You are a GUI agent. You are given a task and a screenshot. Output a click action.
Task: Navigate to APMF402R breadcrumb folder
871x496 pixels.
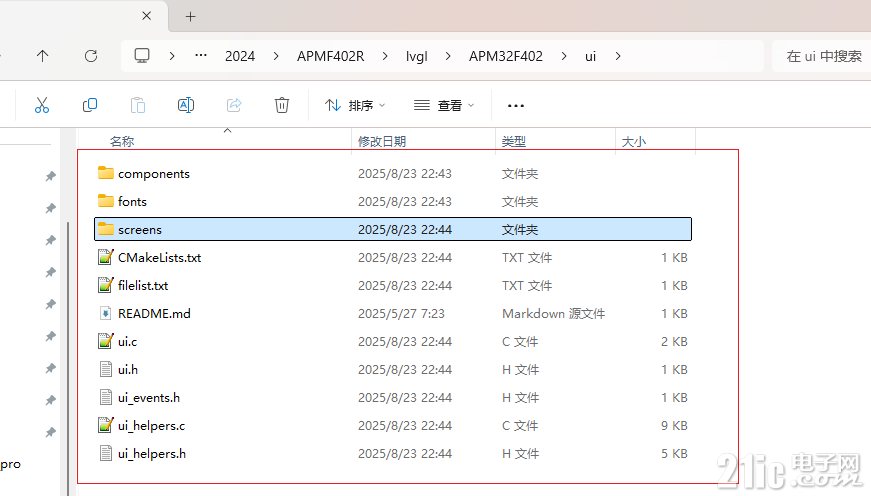click(331, 56)
